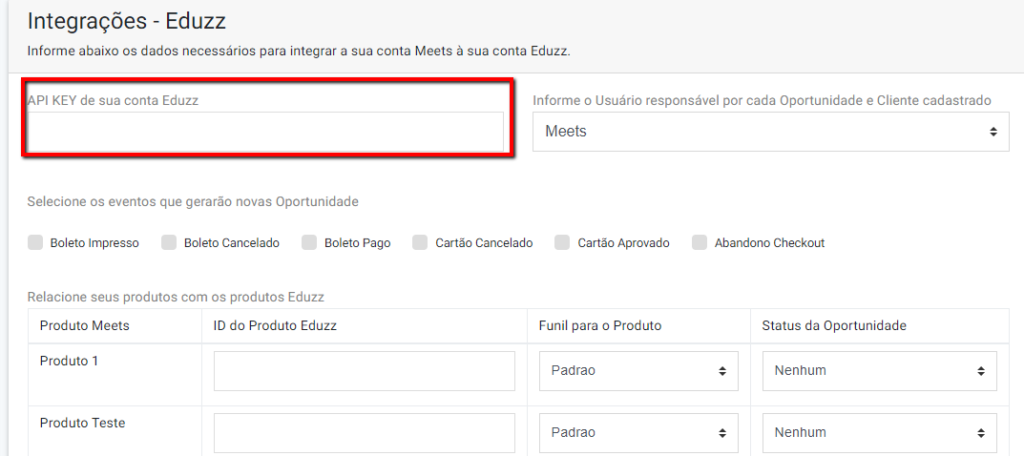Click the API KEY de sua conta Eduzz field
The image size is (1024, 456).
[265, 131]
